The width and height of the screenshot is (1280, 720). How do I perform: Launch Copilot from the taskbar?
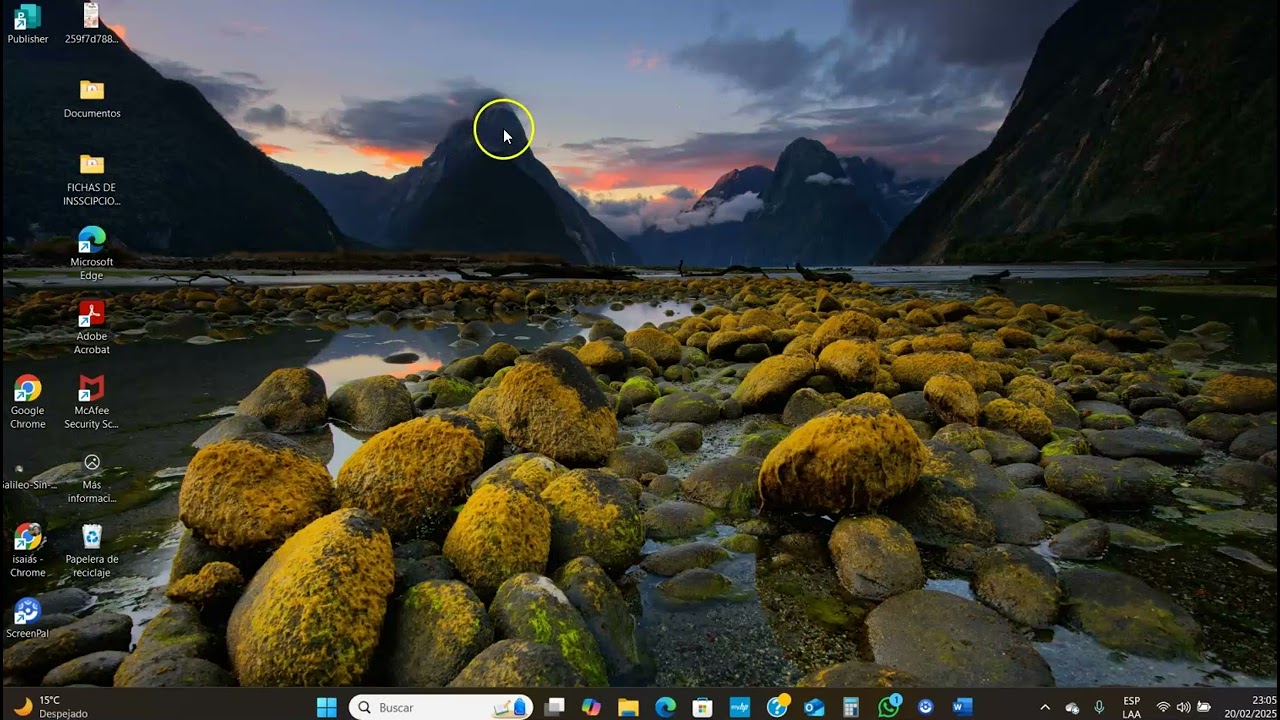(x=591, y=707)
